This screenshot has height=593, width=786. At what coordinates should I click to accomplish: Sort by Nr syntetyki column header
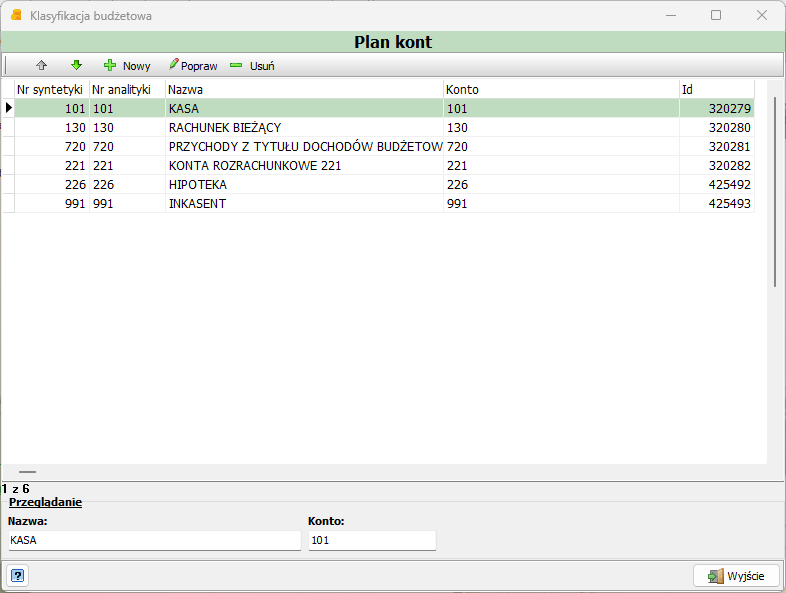click(x=52, y=89)
